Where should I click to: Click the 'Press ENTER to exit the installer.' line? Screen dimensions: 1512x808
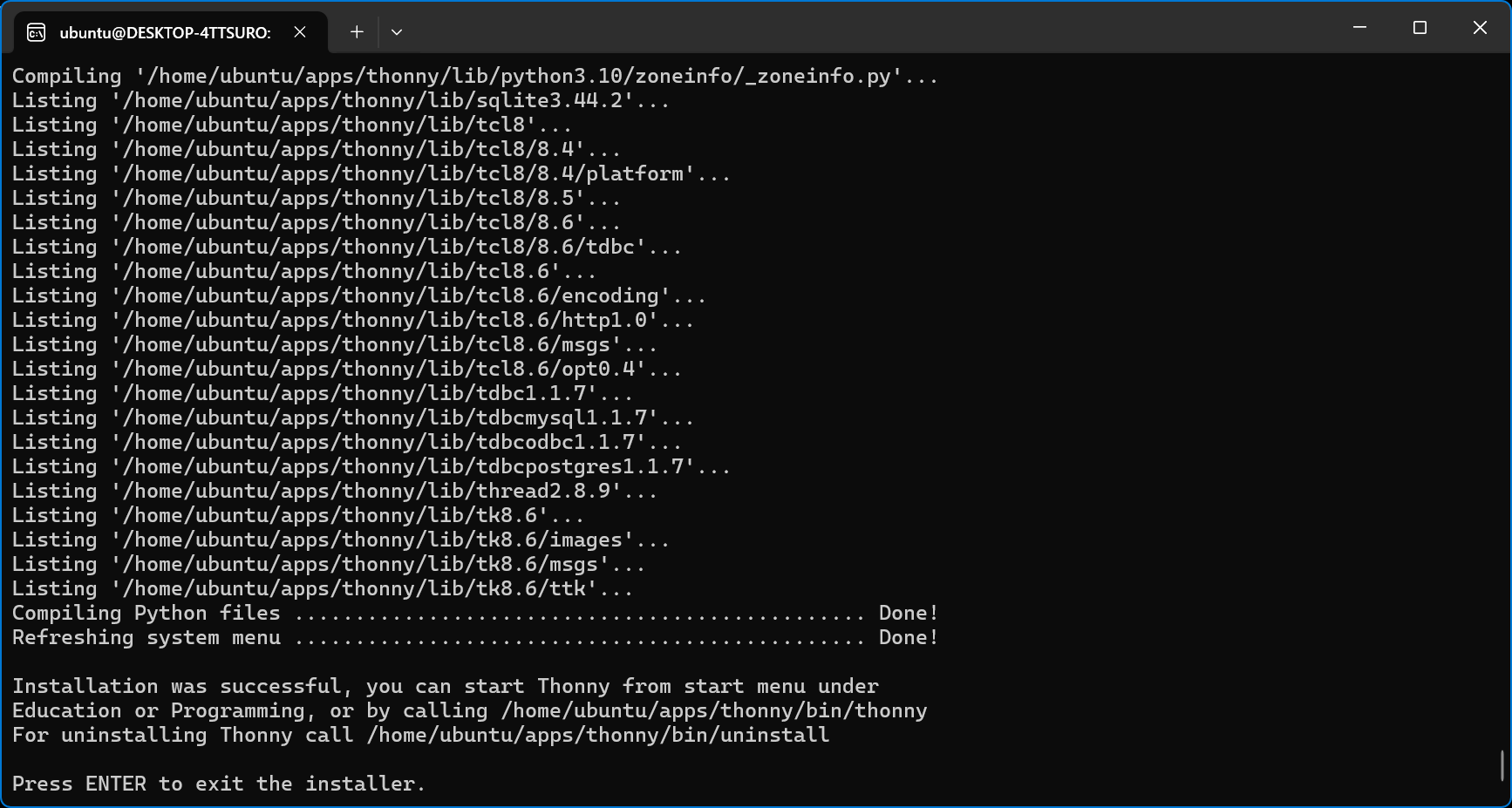[219, 784]
